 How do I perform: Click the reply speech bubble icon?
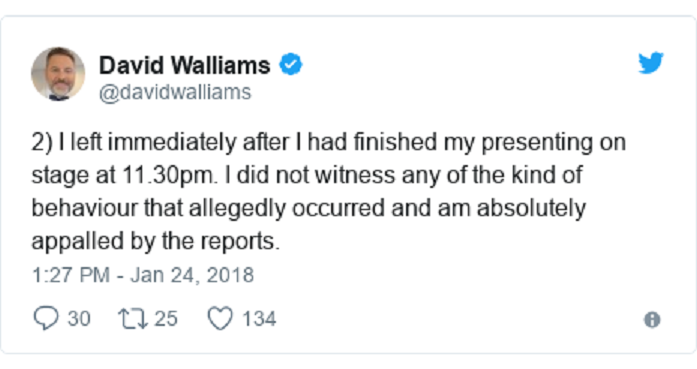click(x=46, y=318)
